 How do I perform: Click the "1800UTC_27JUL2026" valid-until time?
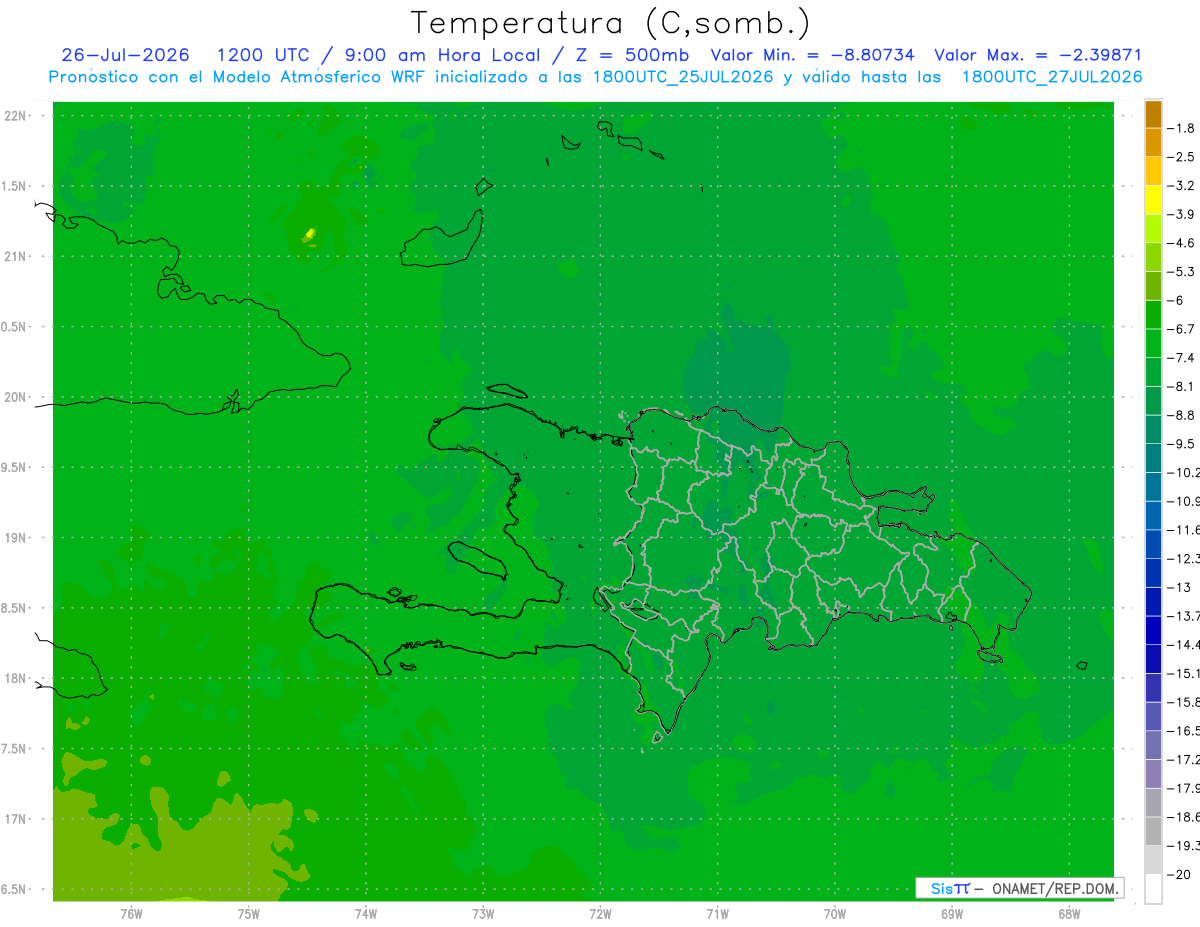[1052, 77]
